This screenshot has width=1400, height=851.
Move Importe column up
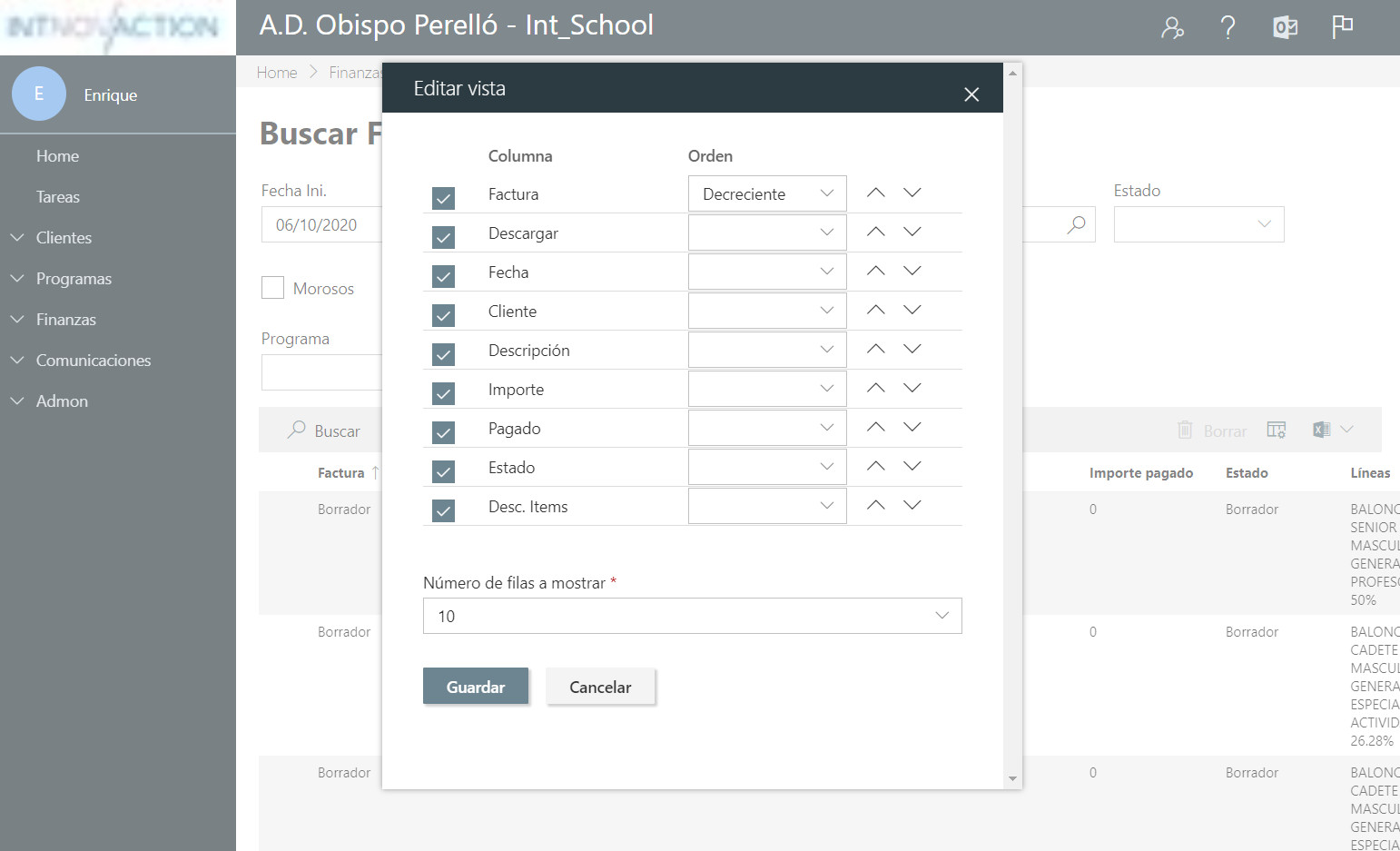[x=875, y=388]
